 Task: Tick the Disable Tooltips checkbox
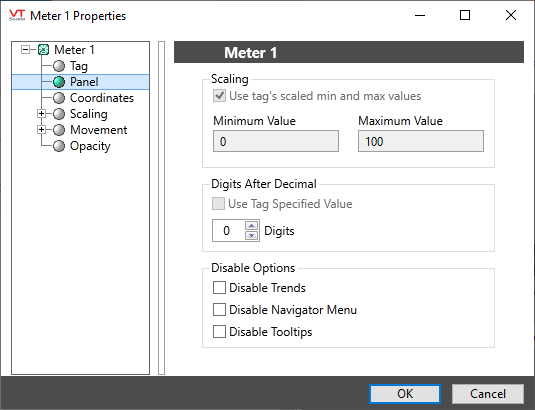click(x=219, y=332)
